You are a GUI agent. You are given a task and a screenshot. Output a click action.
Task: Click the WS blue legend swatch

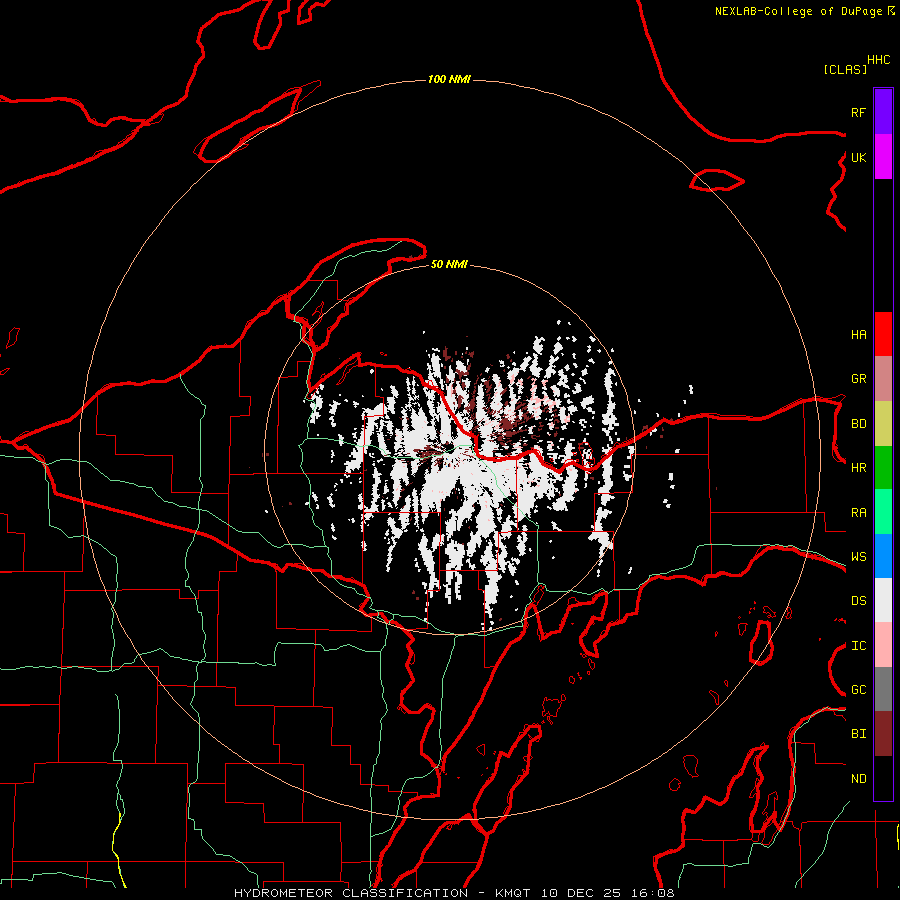[x=883, y=556]
